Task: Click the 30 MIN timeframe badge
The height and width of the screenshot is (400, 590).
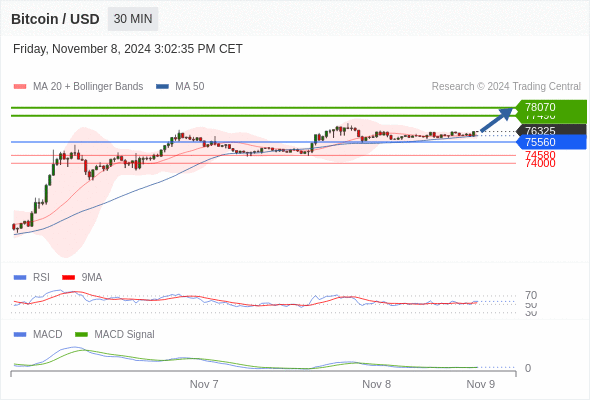Action: click(133, 19)
